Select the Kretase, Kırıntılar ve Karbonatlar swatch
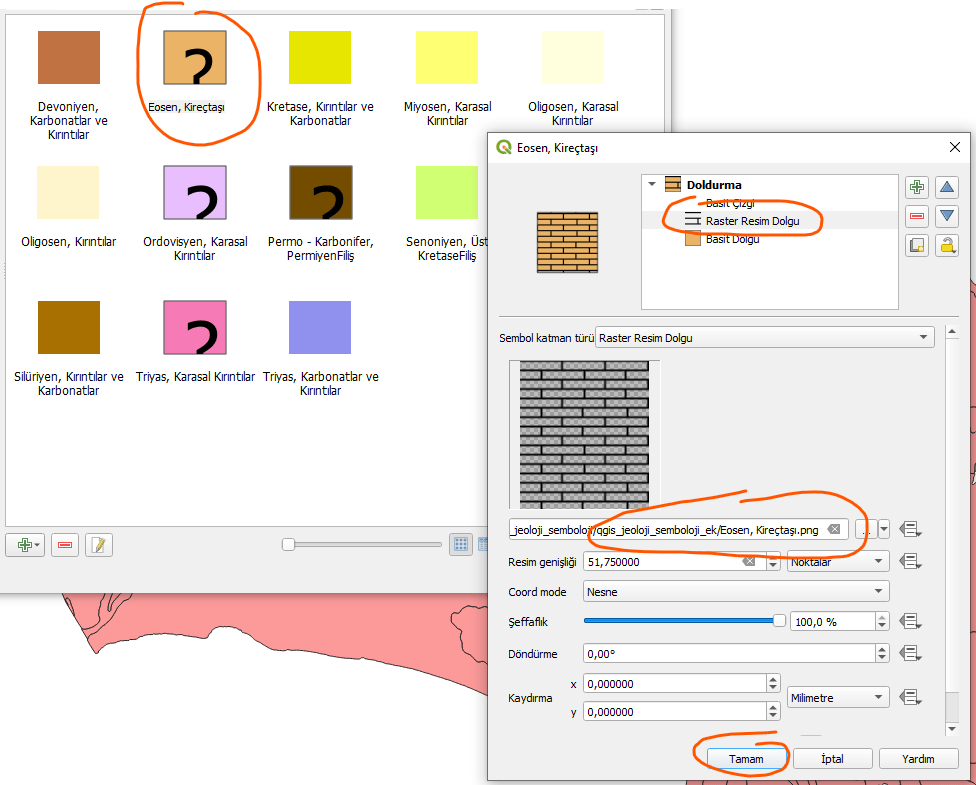The height and width of the screenshot is (785, 976). click(320, 57)
